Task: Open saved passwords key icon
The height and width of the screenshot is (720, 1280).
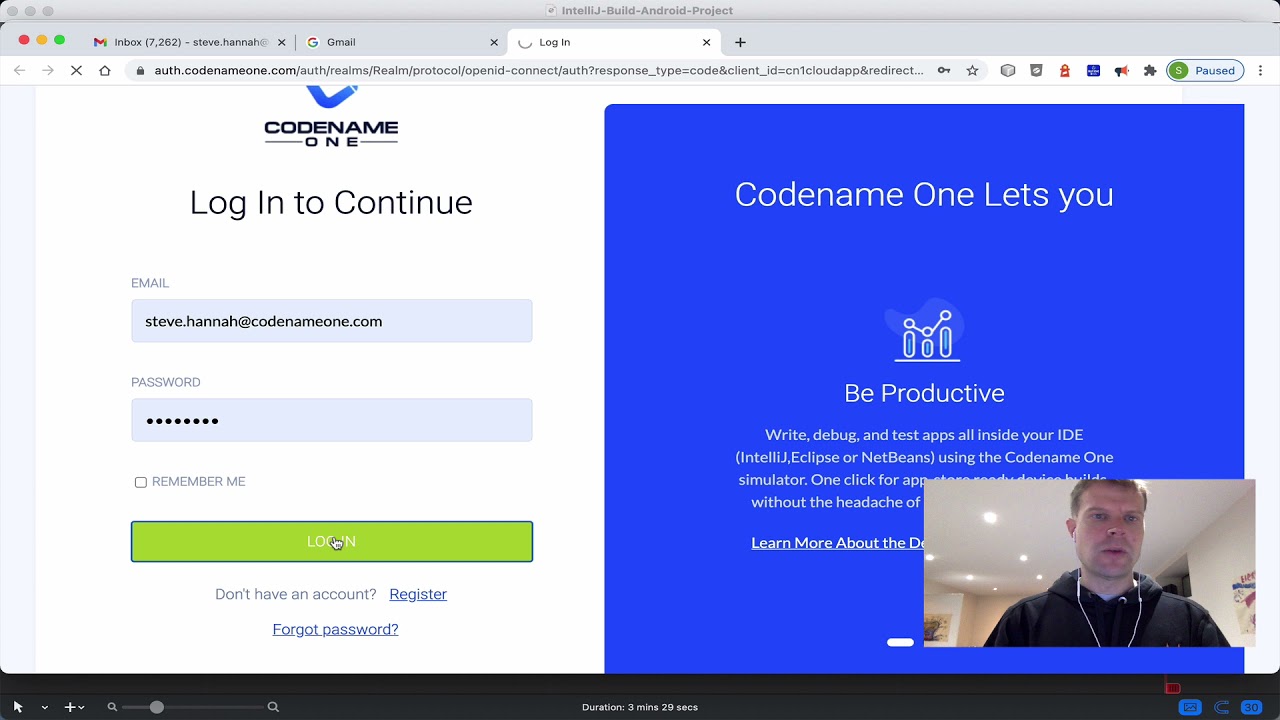Action: click(944, 71)
